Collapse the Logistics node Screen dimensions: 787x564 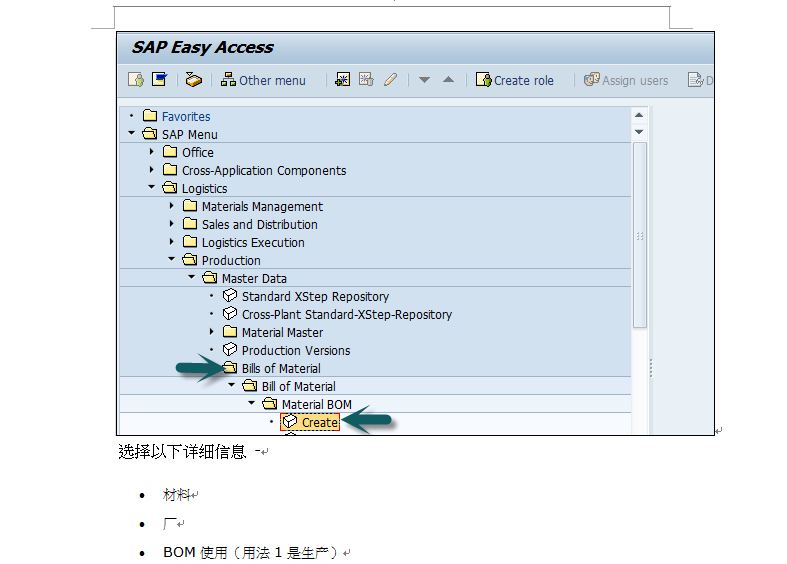pos(152,187)
